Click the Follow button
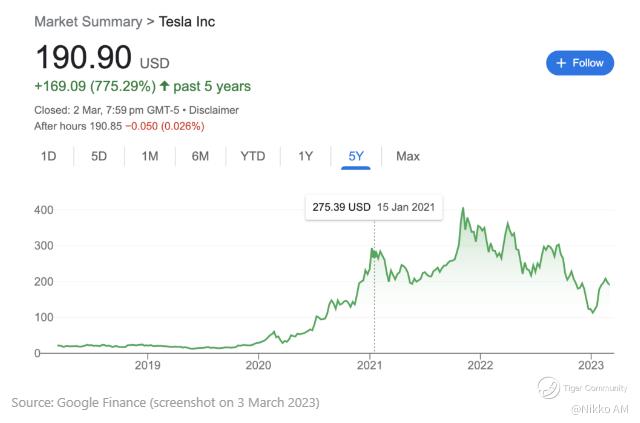Image resolution: width=640 pixels, height=423 pixels. 580,63
